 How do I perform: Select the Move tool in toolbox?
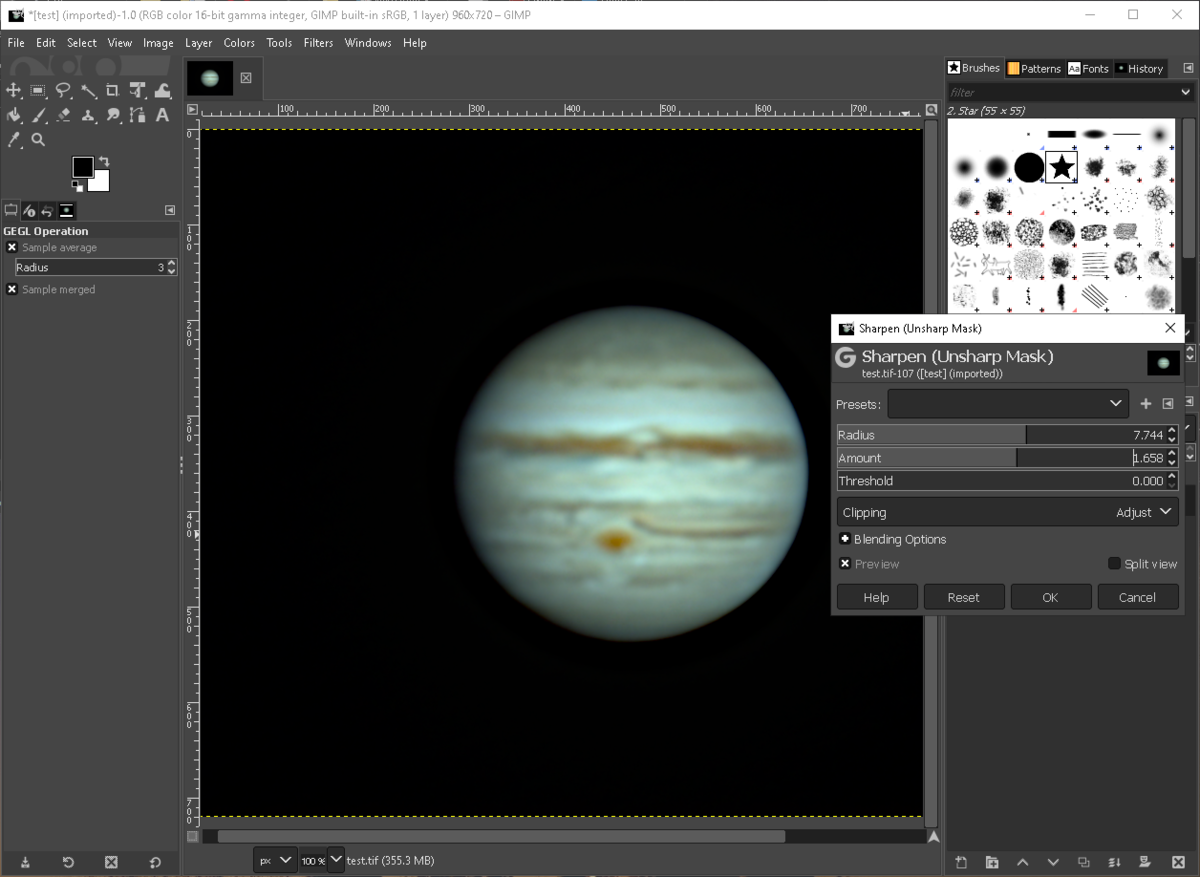[14, 91]
